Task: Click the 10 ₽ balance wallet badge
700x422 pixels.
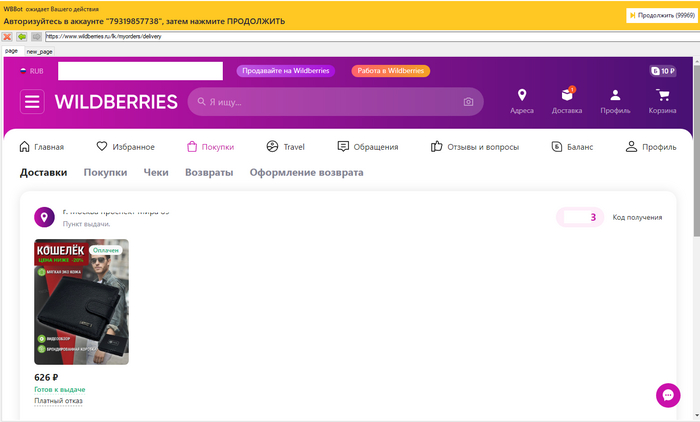Action: [x=663, y=71]
